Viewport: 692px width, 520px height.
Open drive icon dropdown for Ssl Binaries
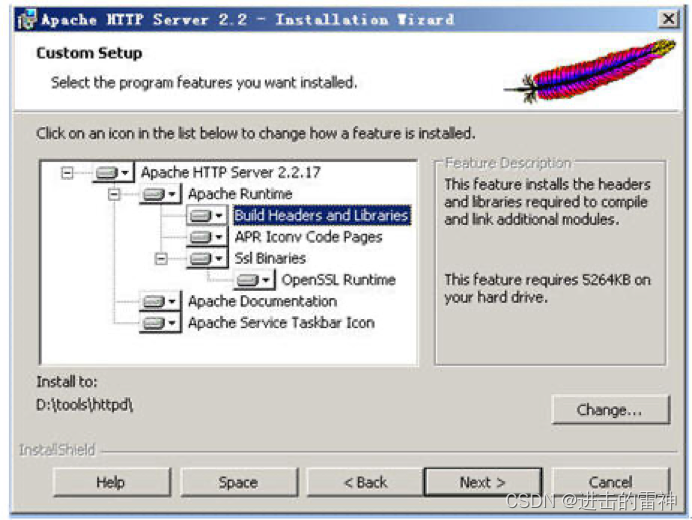tap(207, 258)
